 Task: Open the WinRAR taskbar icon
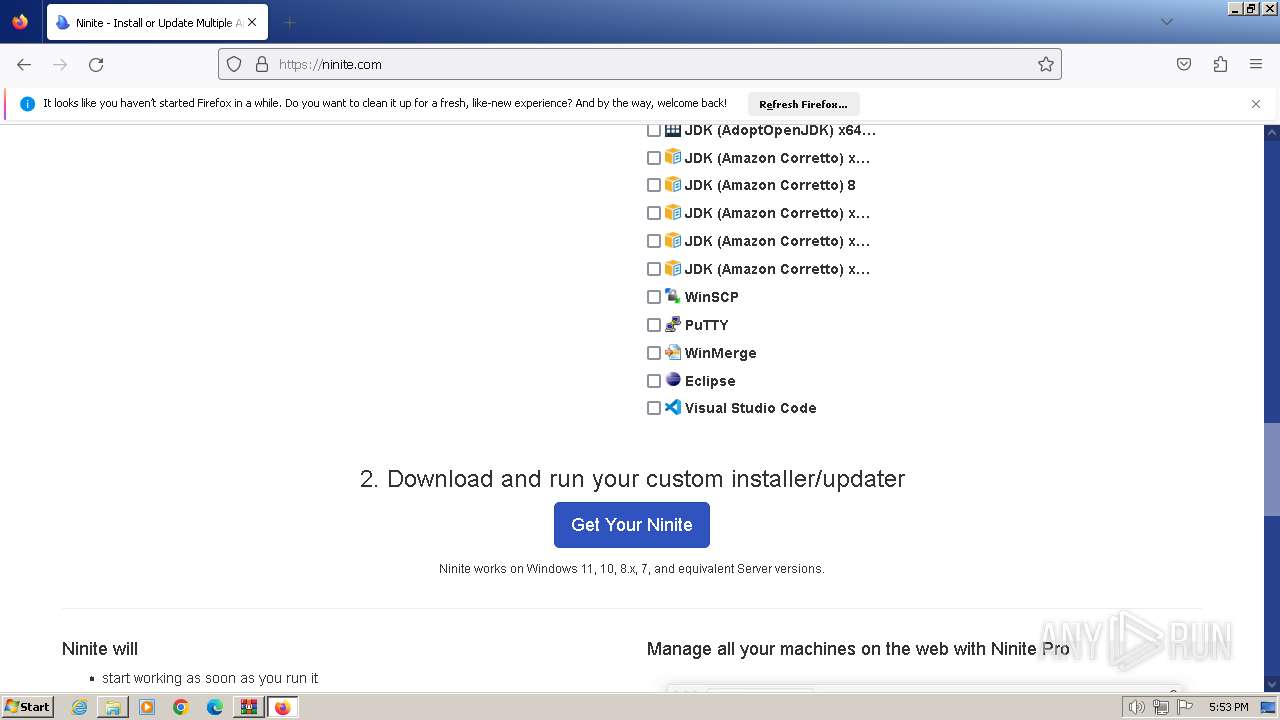(x=248, y=707)
